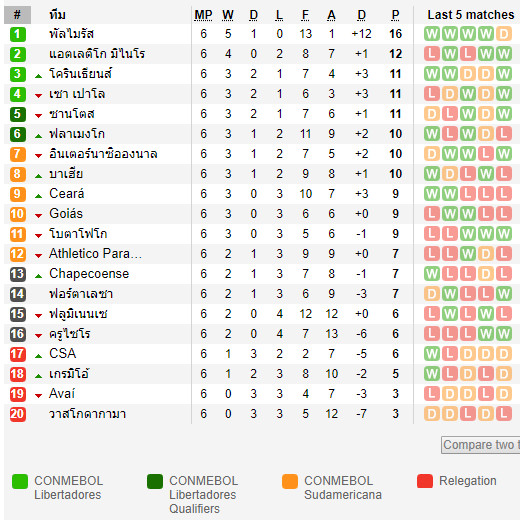Image resolution: width=520 pixels, height=520 pixels.
Task: Click the dark green rank 5 badge
Action: (18, 114)
